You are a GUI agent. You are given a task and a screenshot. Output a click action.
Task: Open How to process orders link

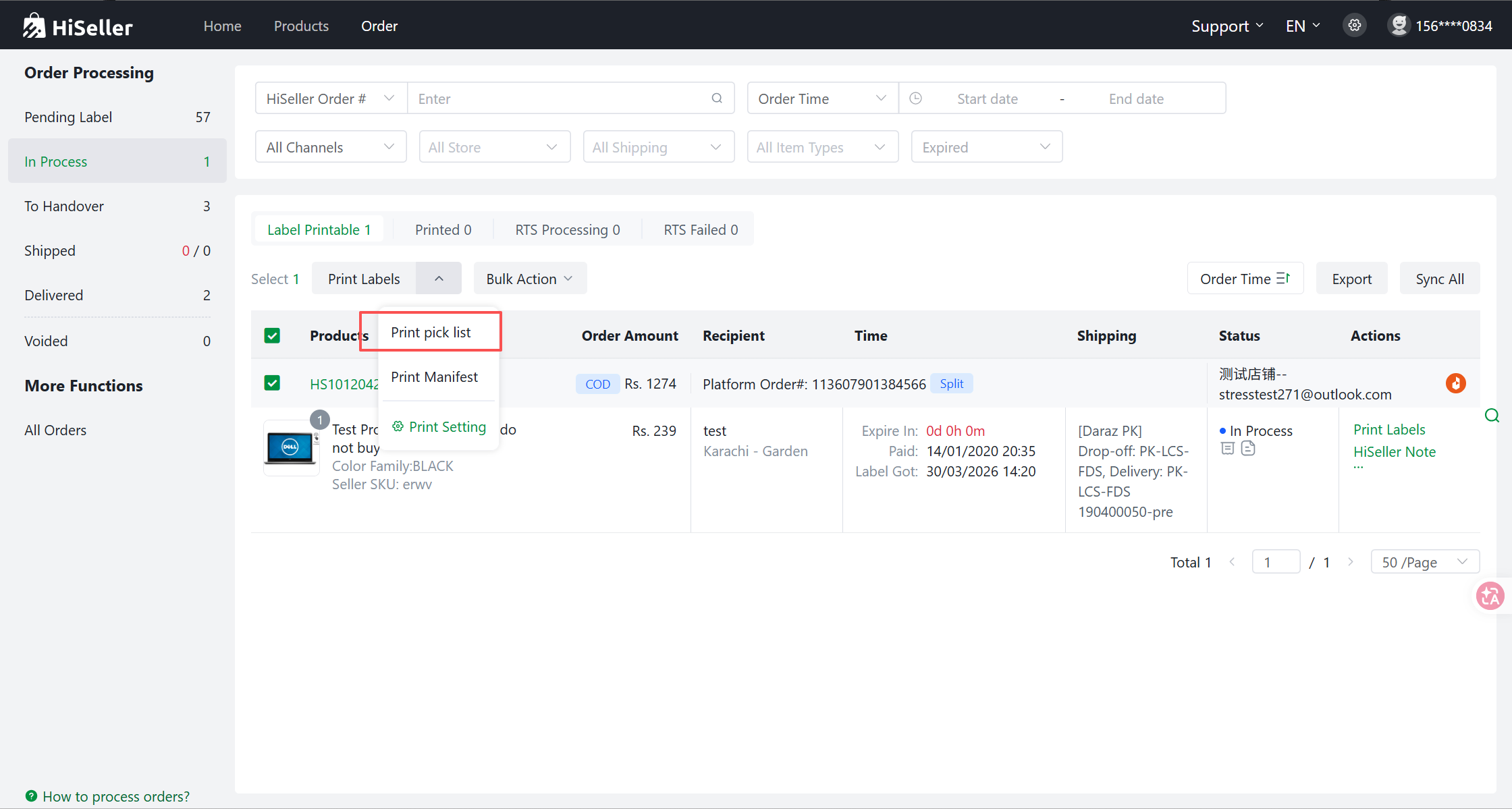[115, 796]
